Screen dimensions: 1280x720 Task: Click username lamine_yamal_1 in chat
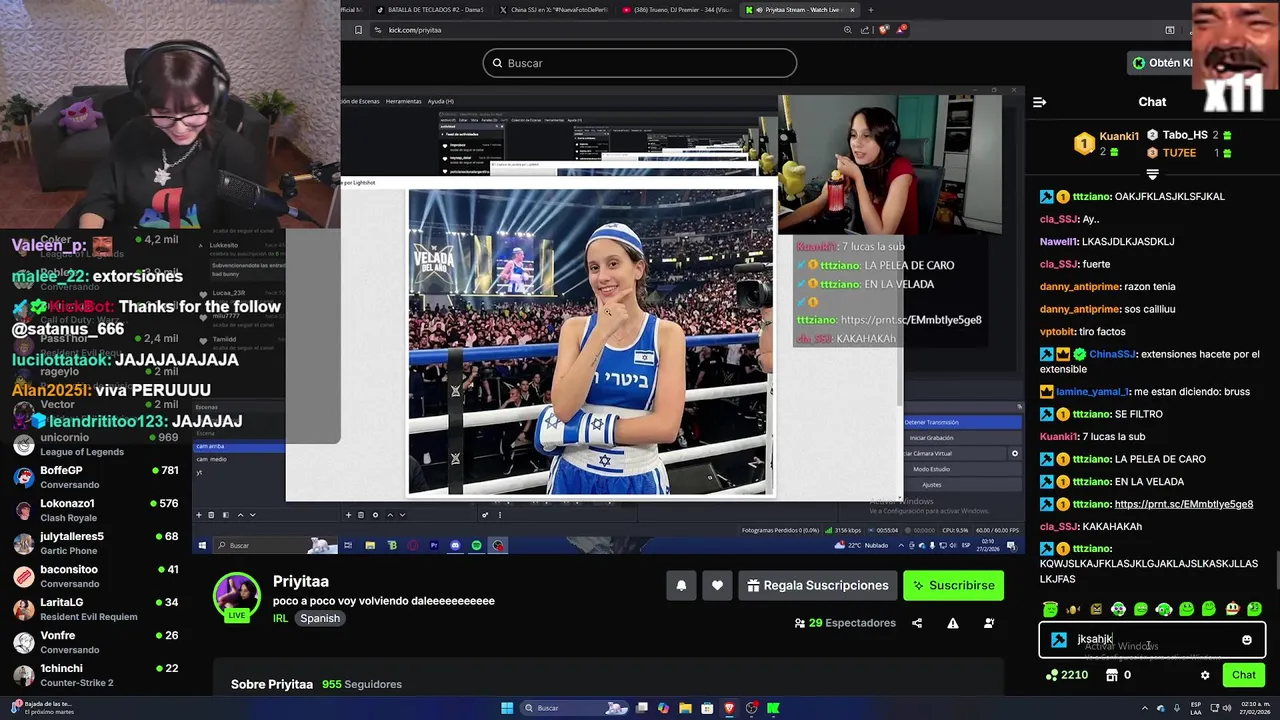pyautogui.click(x=1093, y=392)
